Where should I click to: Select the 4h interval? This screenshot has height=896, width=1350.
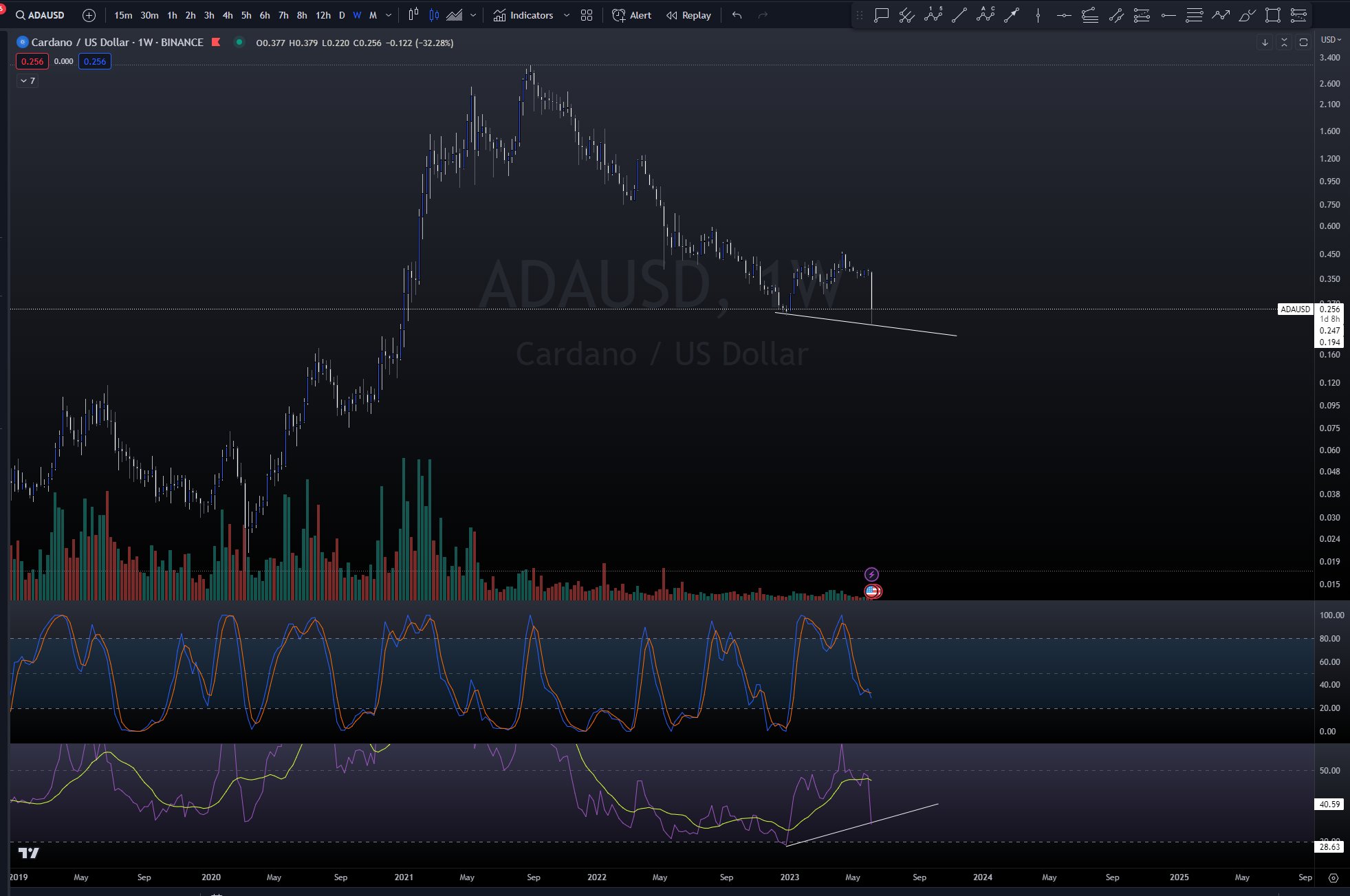point(228,15)
